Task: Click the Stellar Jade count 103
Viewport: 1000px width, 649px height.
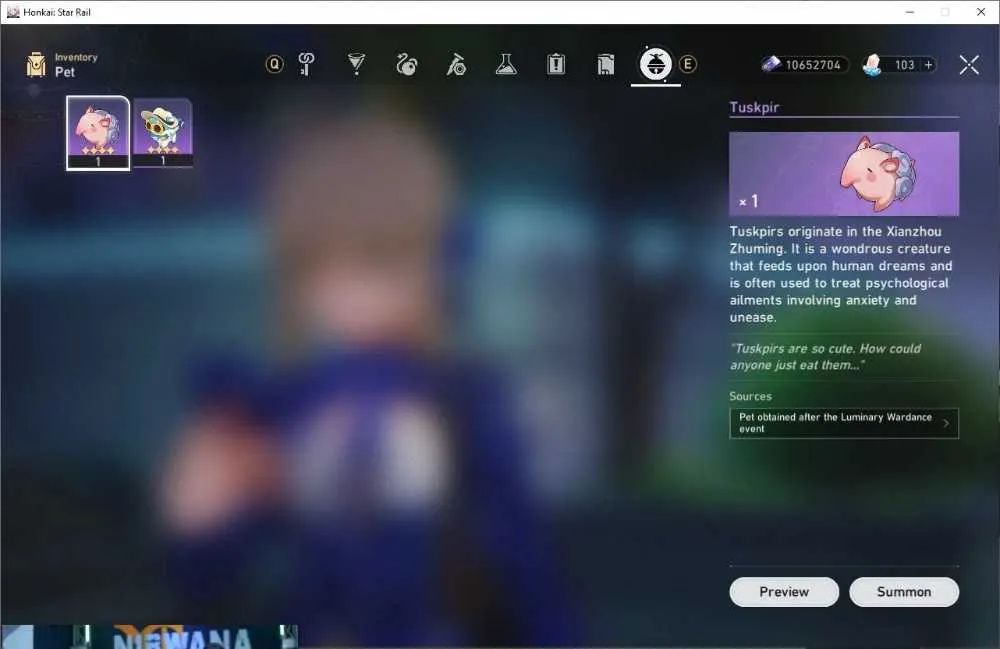Action: pos(904,64)
